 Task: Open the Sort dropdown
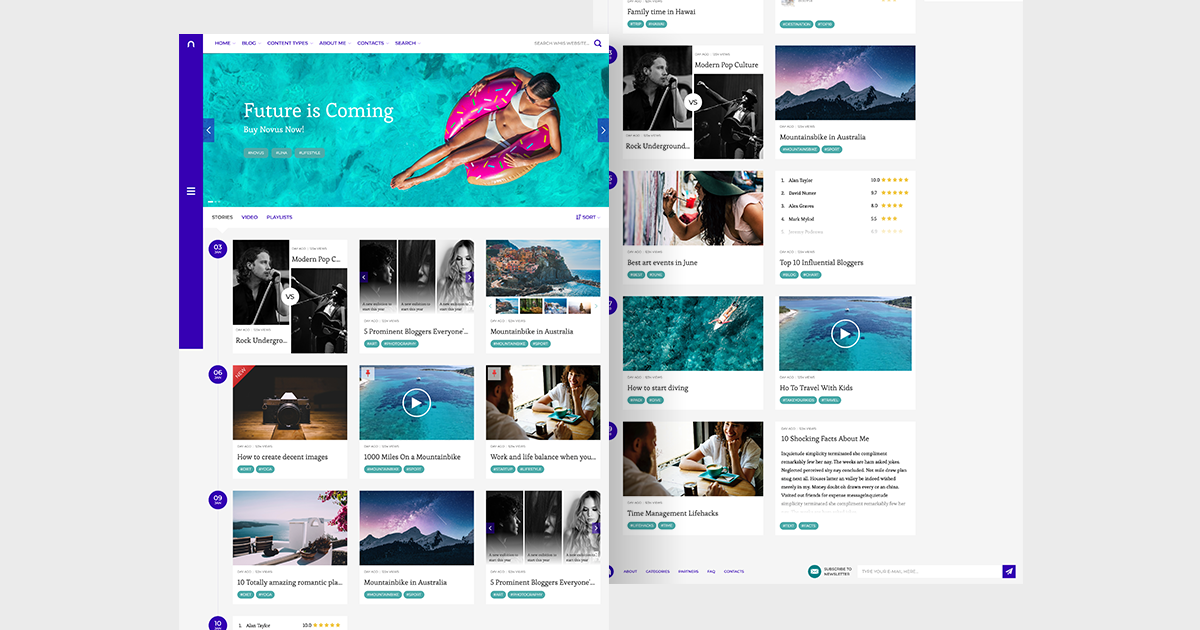pyautogui.click(x=588, y=217)
